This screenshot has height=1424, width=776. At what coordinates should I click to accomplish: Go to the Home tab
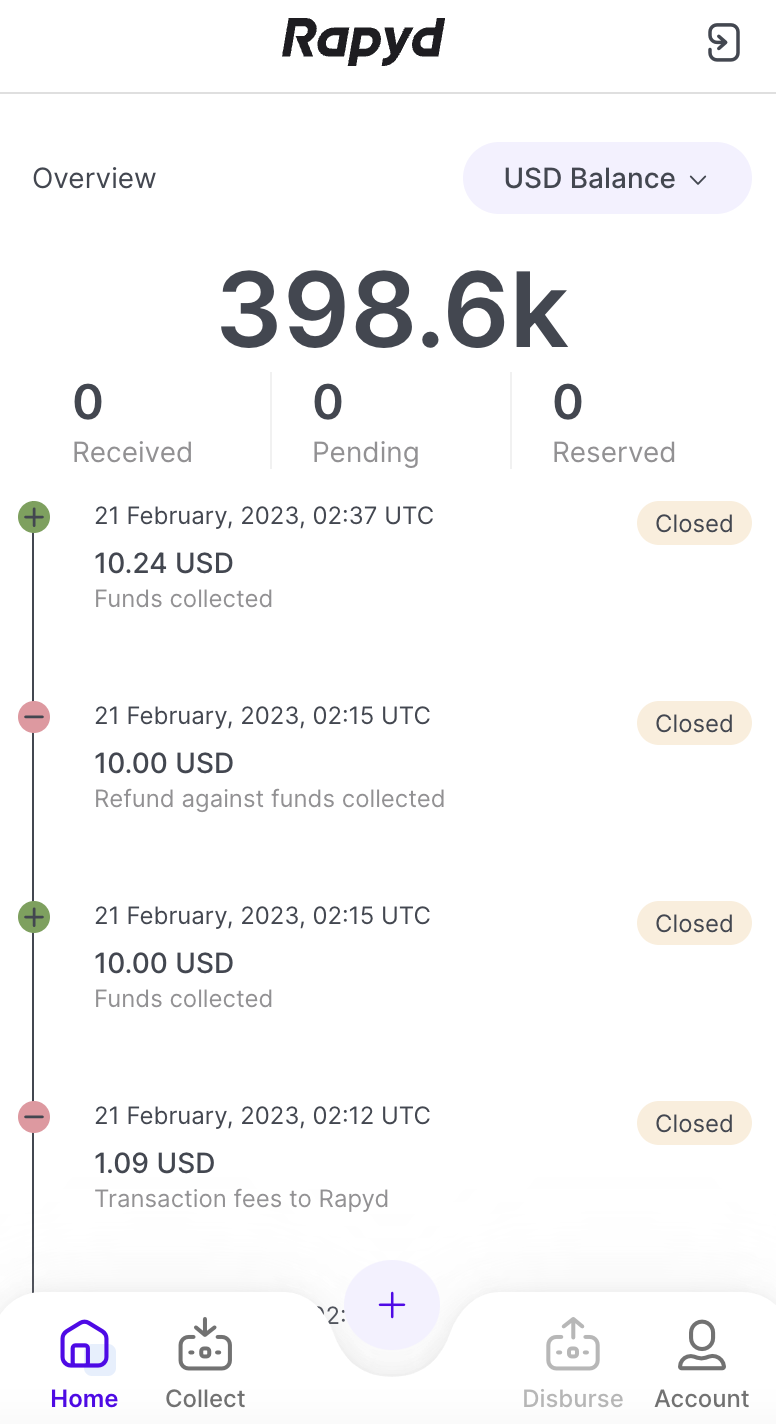pyautogui.click(x=84, y=1363)
